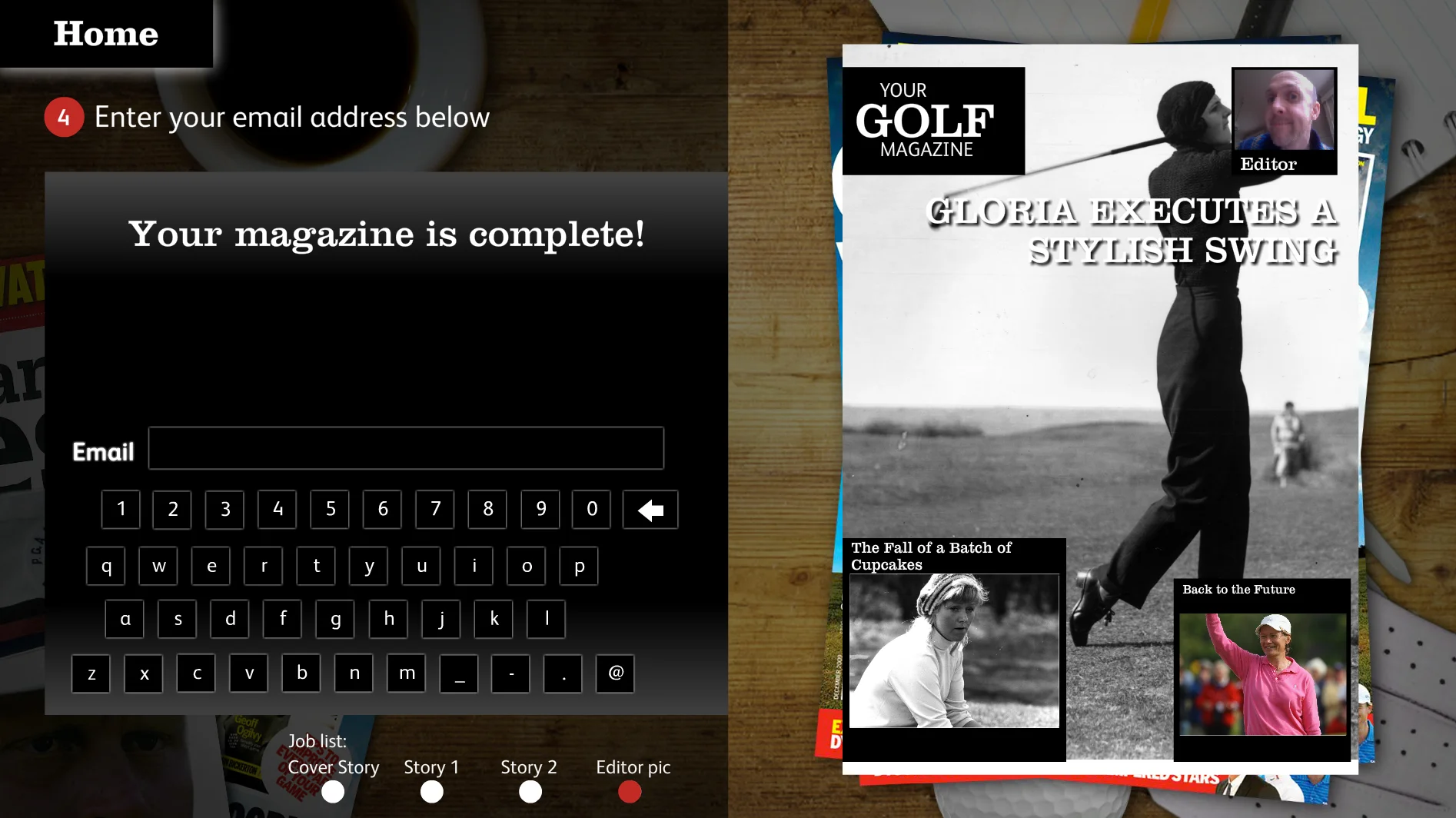Screen dimensions: 1456x818
Task: Select the Story 1 job dot
Action: tap(432, 791)
